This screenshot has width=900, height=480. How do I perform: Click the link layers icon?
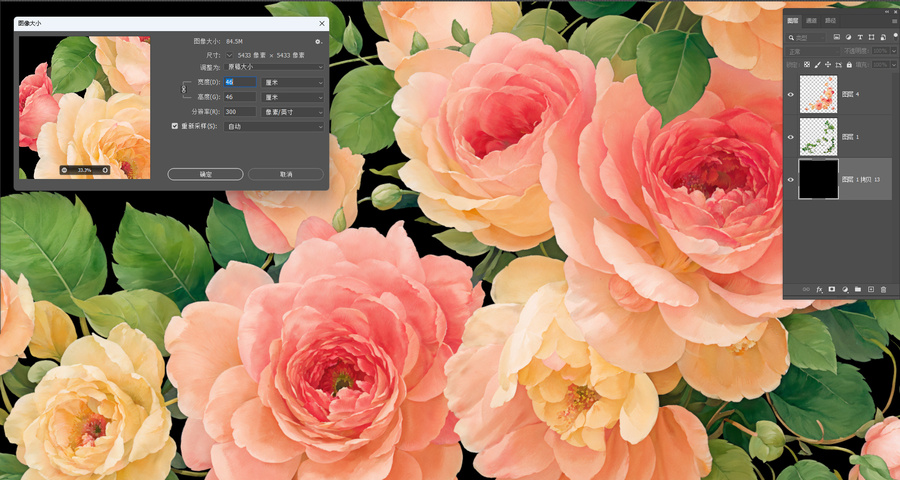[x=806, y=289]
